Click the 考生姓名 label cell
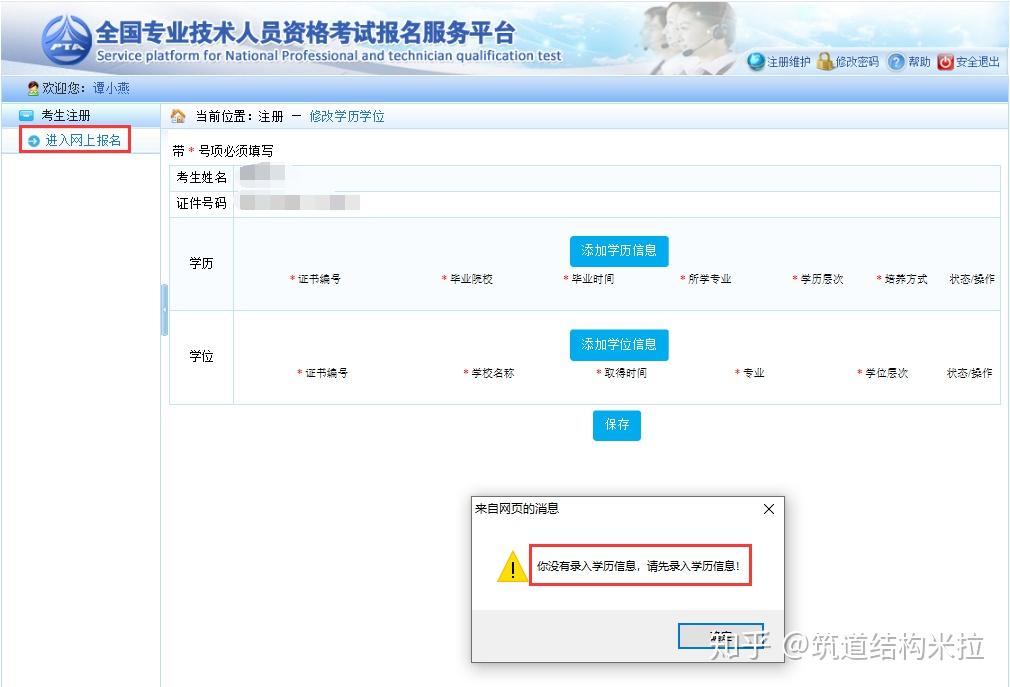1010x687 pixels. pyautogui.click(x=202, y=178)
